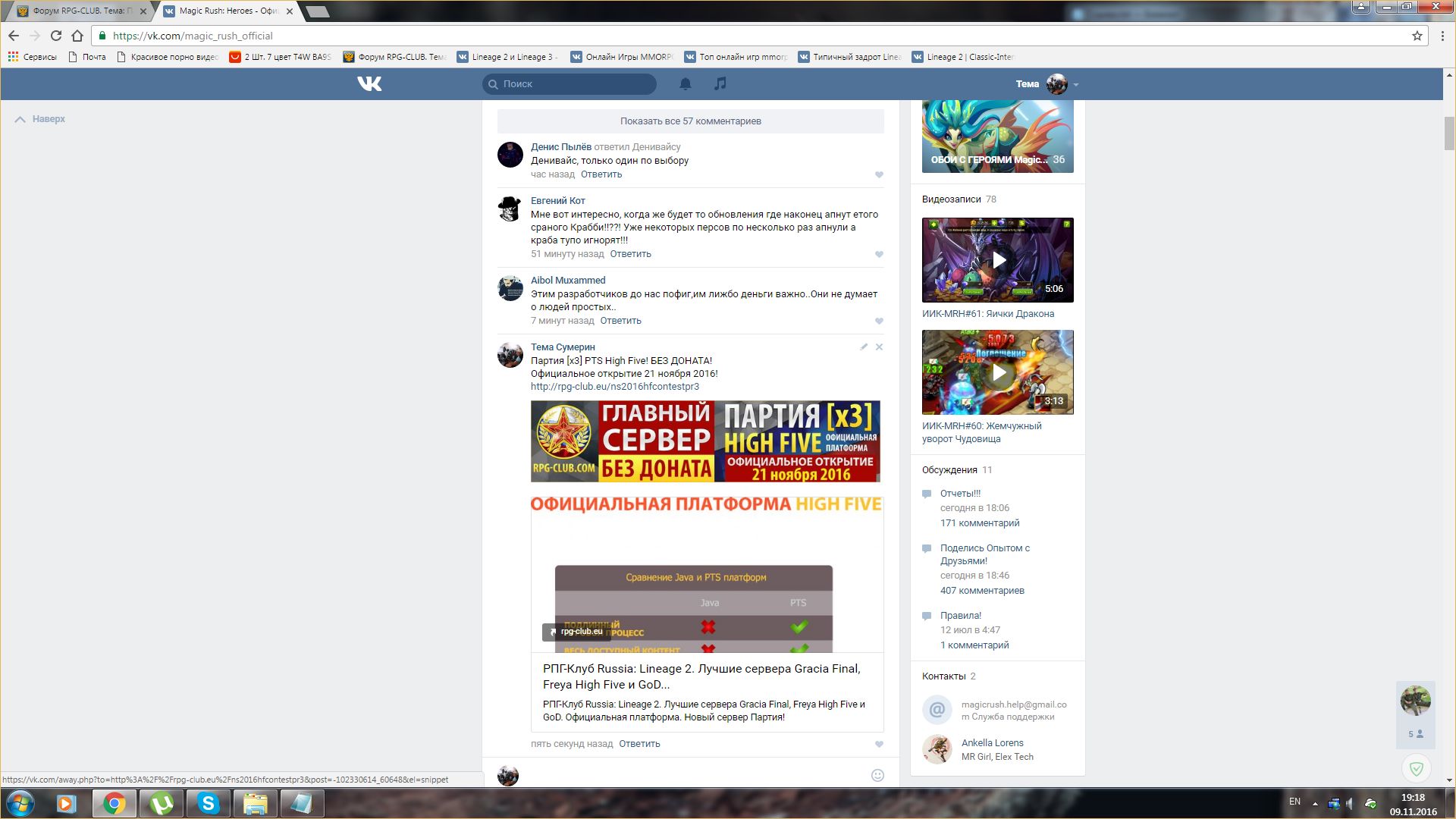Open Евгений Кот's avatar

point(510,209)
